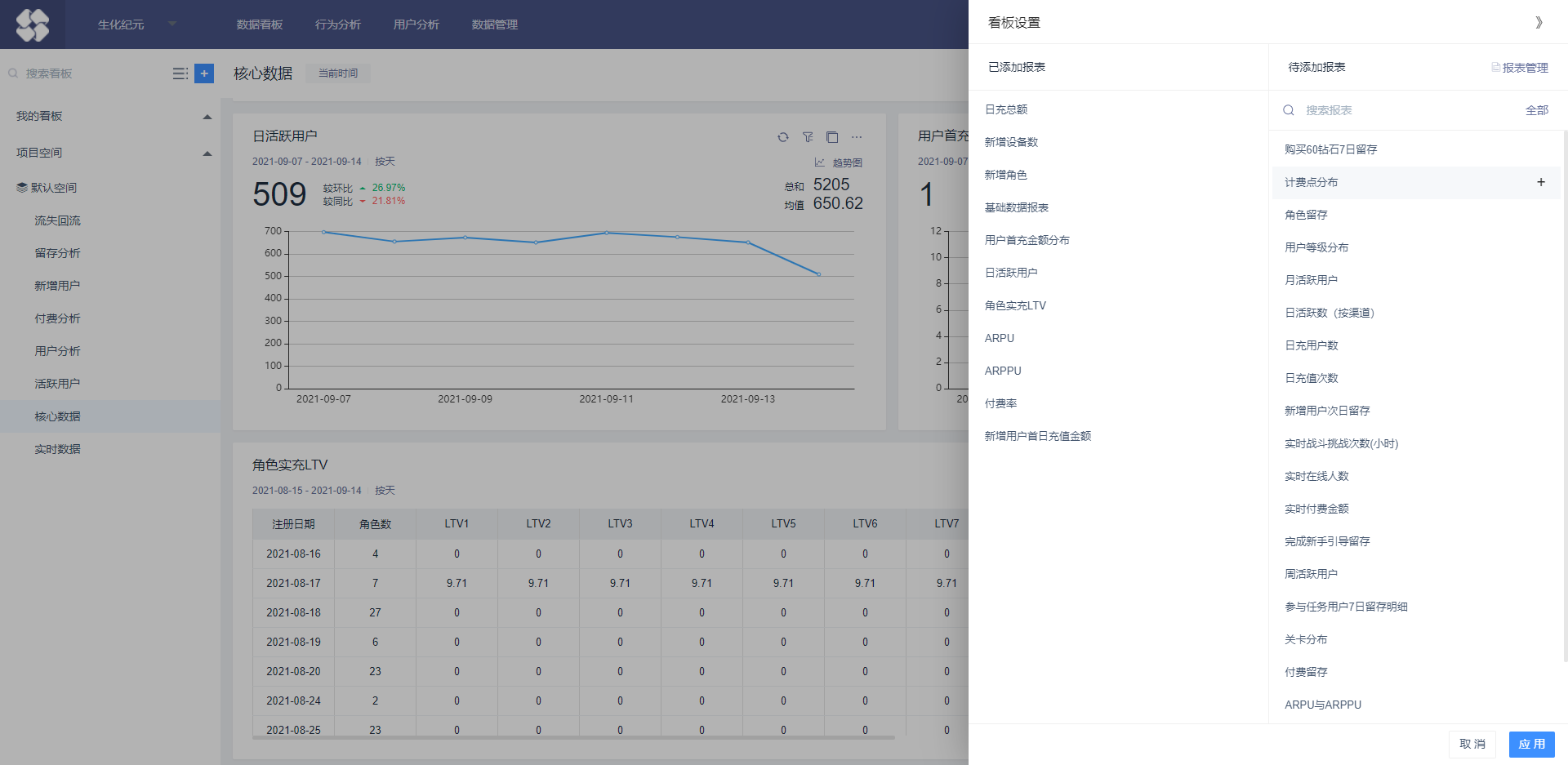This screenshot has width=1568, height=765.
Task: Select ARPU与ARPPU pending report
Action: tap(1323, 705)
